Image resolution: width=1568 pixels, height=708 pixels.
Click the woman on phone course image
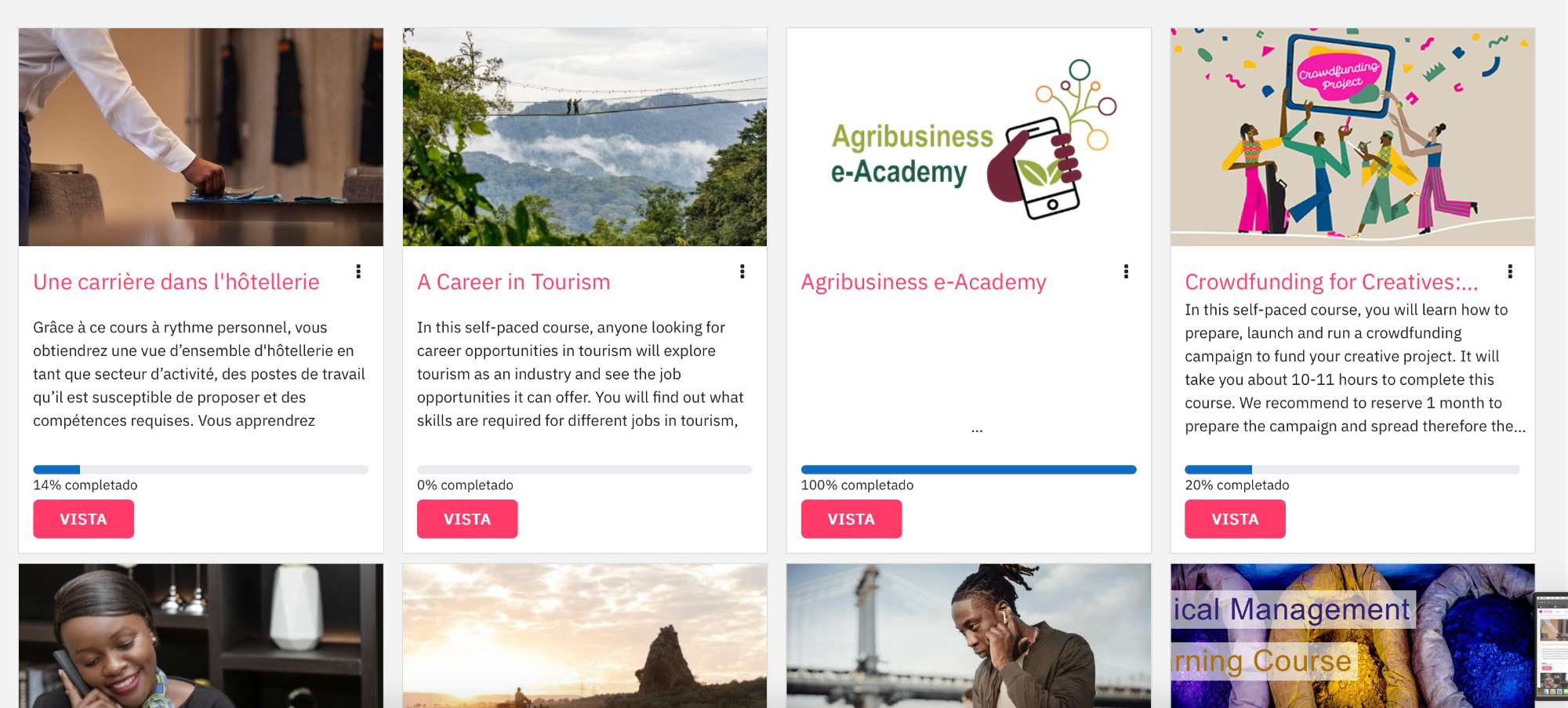click(x=201, y=636)
